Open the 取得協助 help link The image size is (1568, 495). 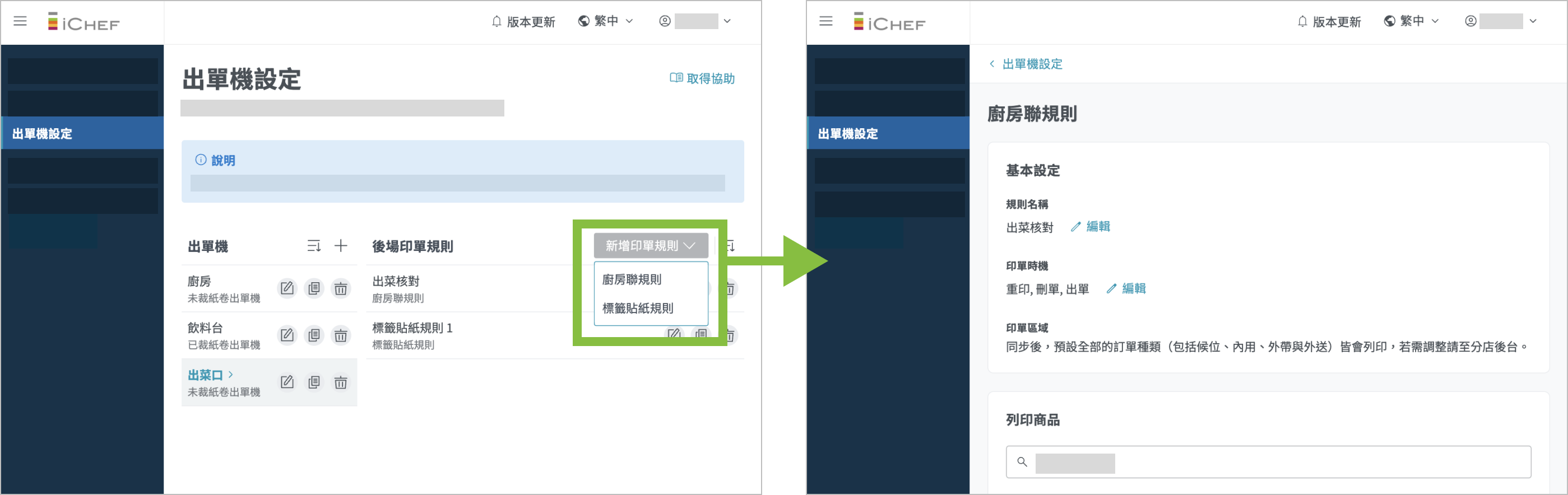702,78
